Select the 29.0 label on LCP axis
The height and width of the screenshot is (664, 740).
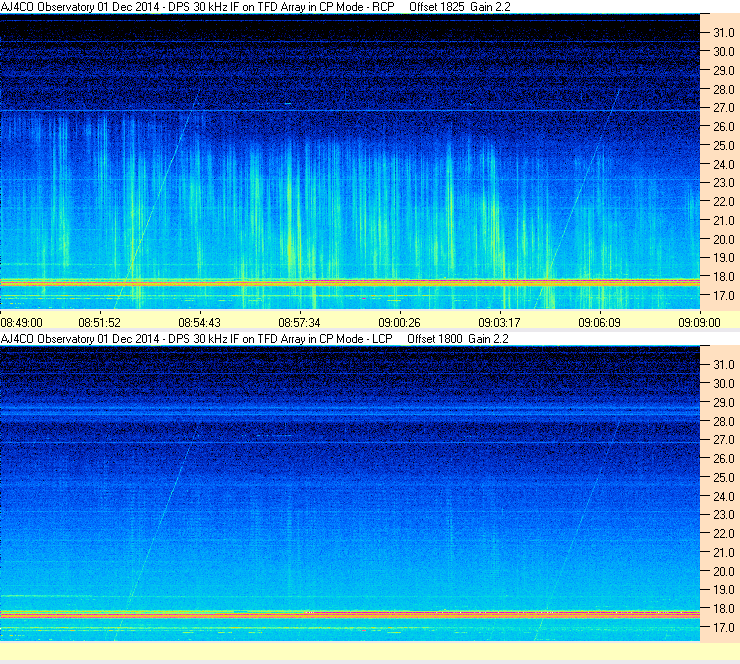point(724,403)
